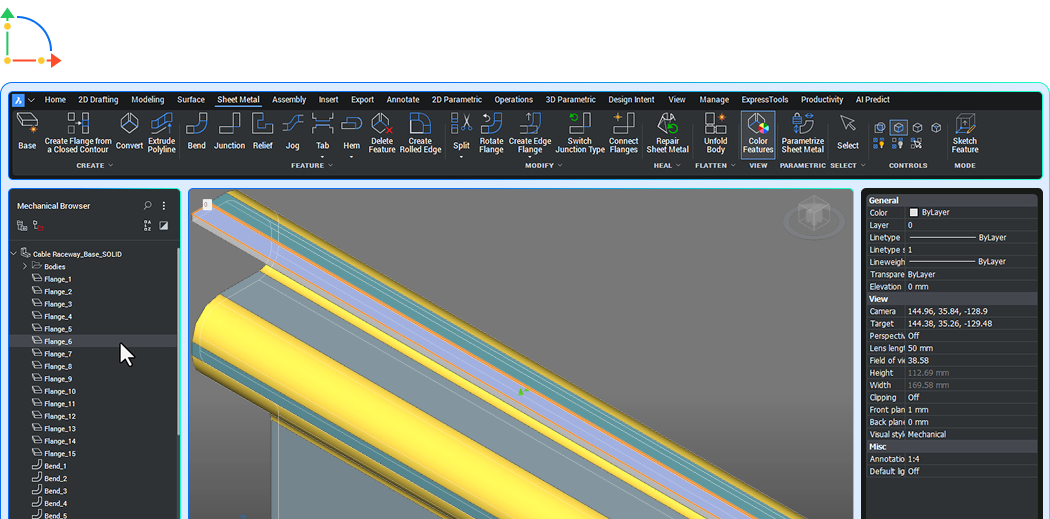Click Switch Junction Type
This screenshot has width=1050, height=519.
pyautogui.click(x=579, y=133)
